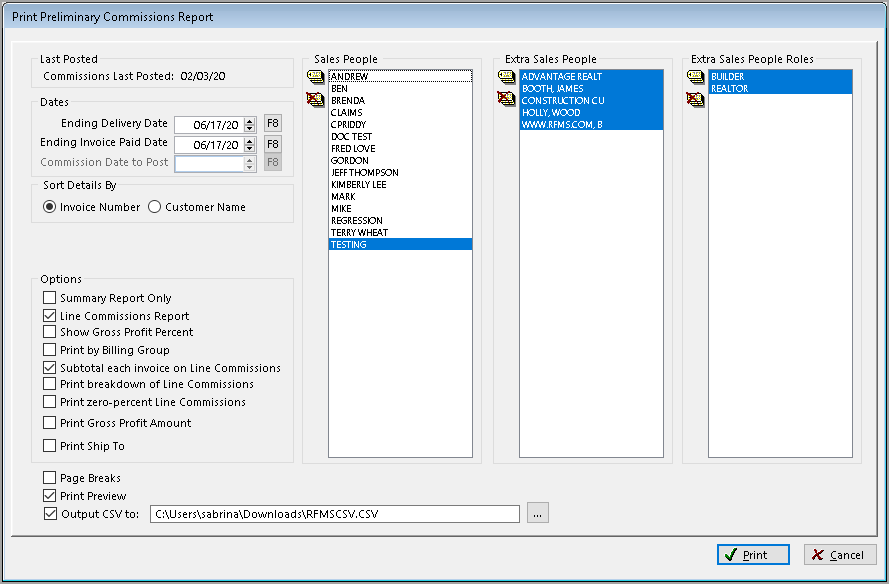Screen dimensions: 889x584
Task: Select CLAIMS in Sales People list
Action: point(400,112)
